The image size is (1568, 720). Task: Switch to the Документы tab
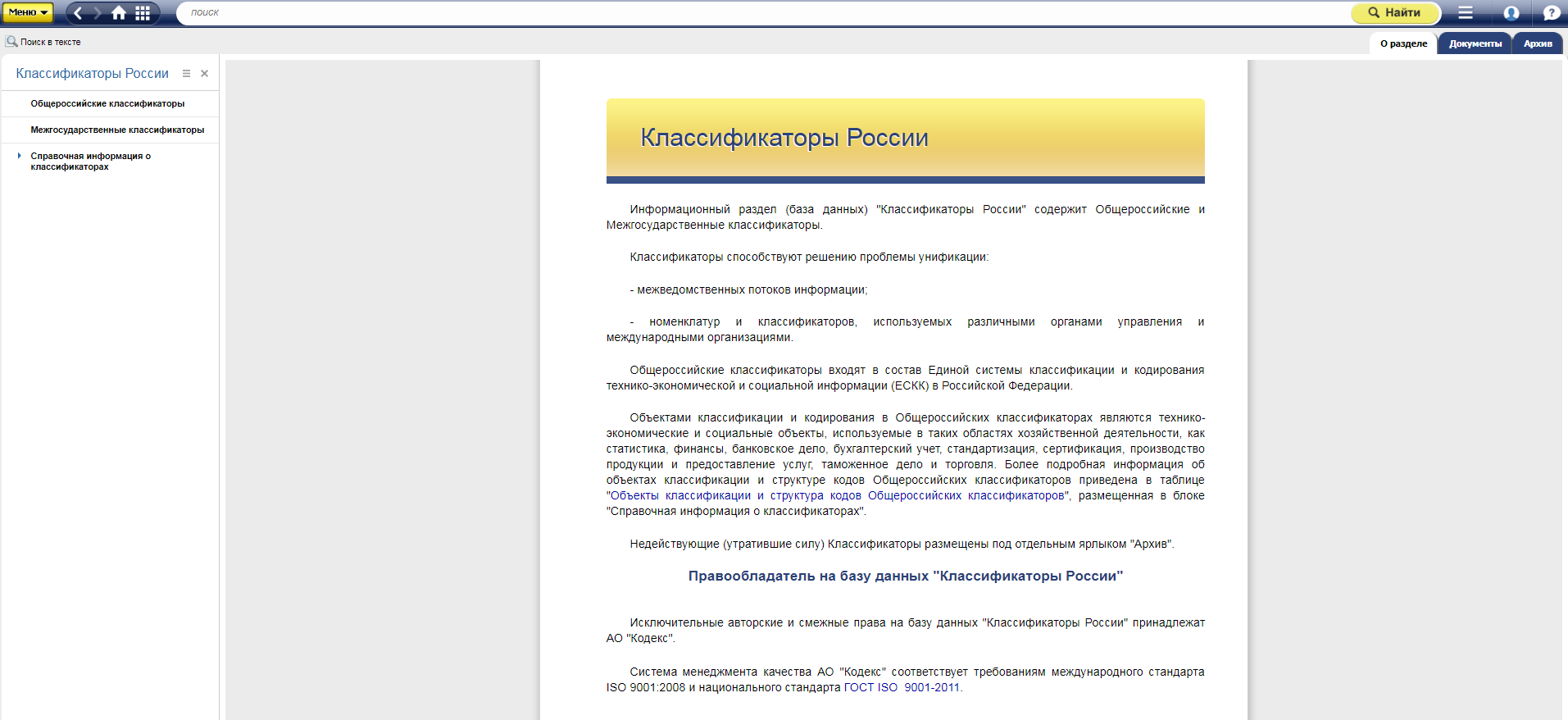click(1475, 43)
